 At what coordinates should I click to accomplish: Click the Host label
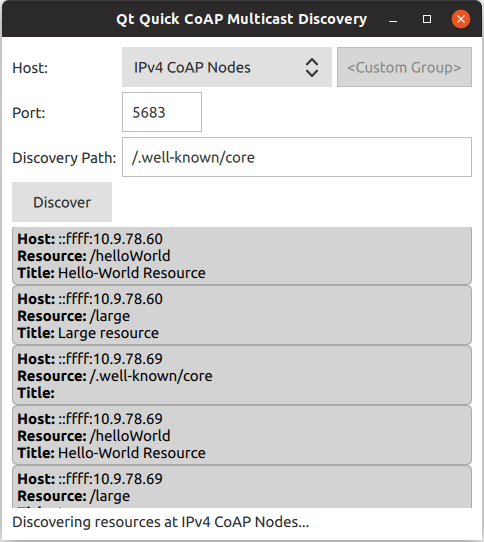tap(30, 68)
